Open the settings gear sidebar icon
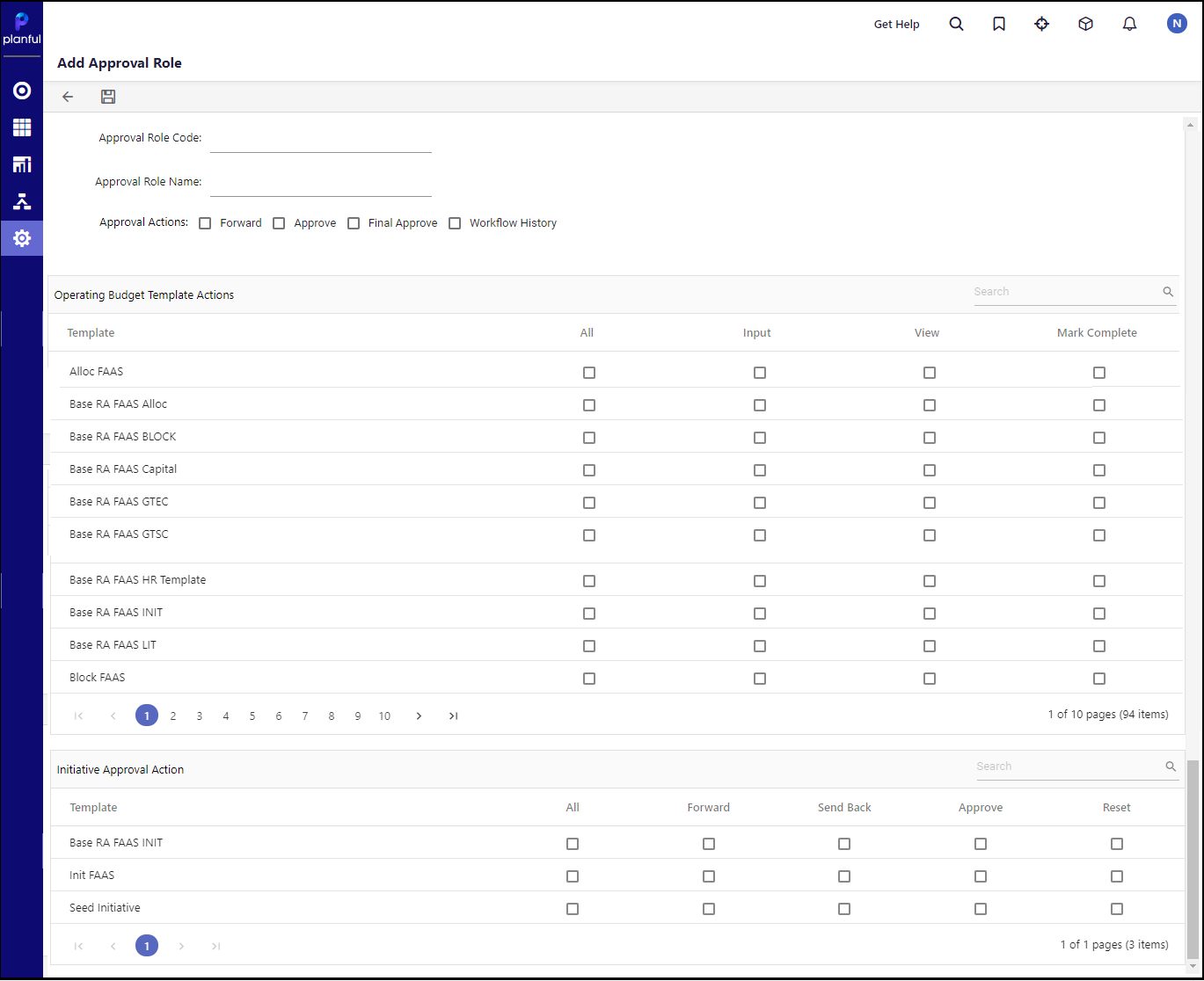 click(22, 238)
